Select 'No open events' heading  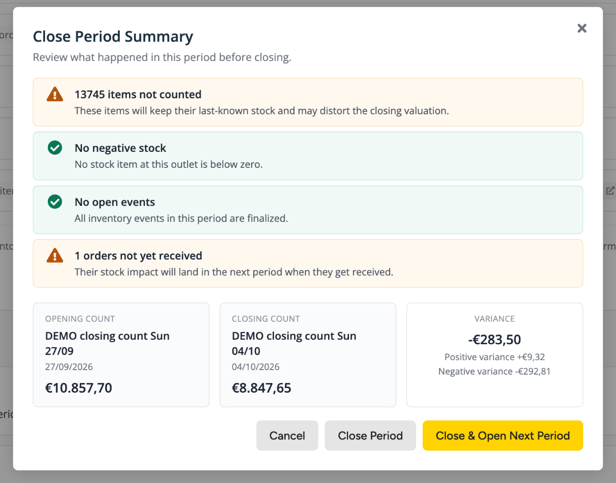[115, 202]
